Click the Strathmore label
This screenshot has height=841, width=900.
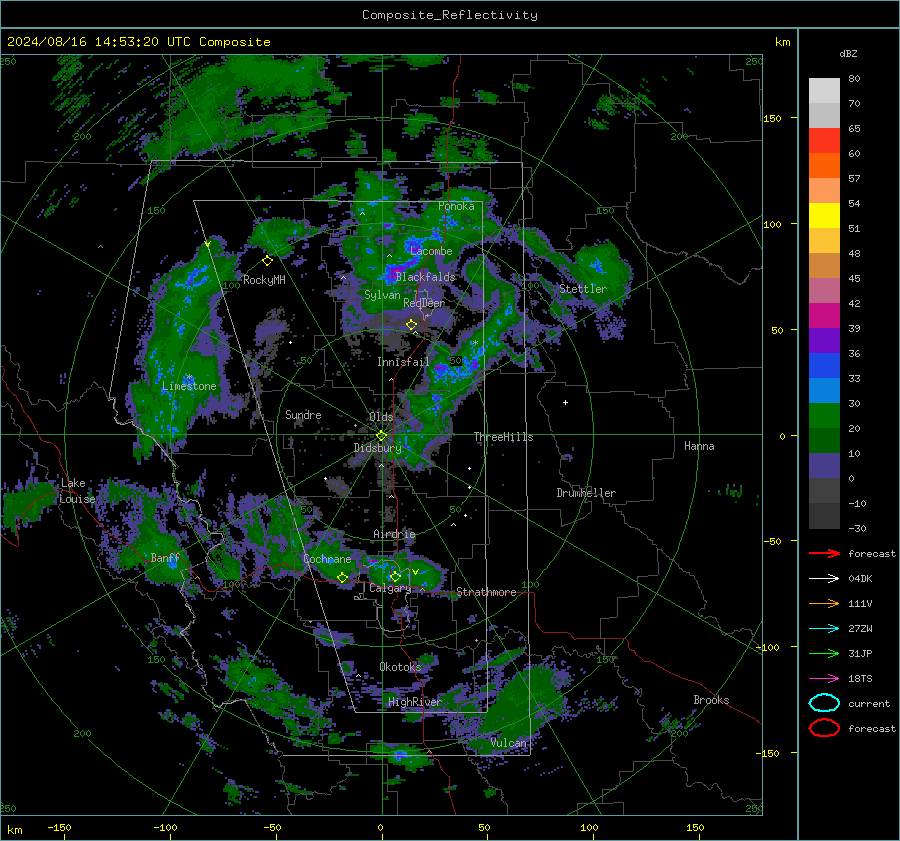(486, 592)
